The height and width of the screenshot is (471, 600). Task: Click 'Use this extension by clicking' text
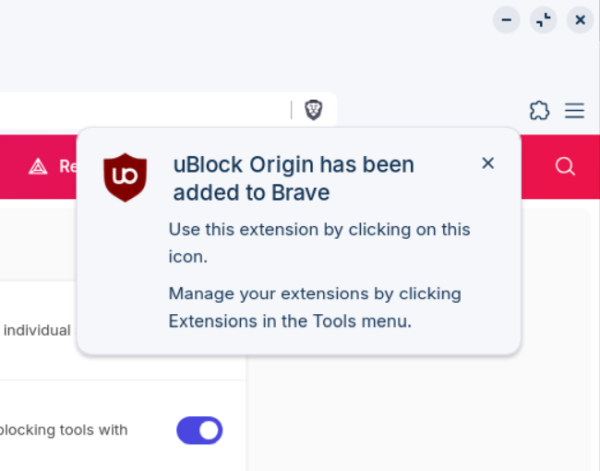[x=319, y=229]
